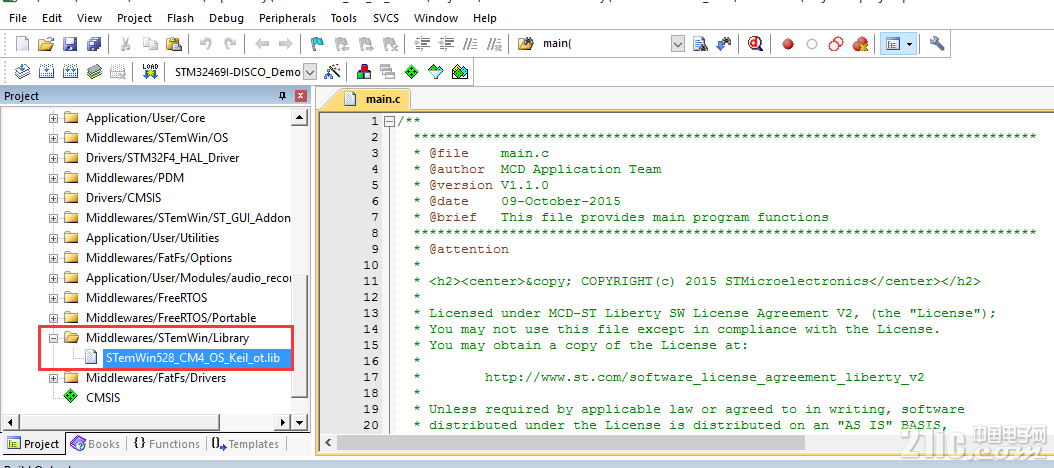The image size is (1054, 468).
Task: Expand Application/User/Core folder
Action: 54,118
